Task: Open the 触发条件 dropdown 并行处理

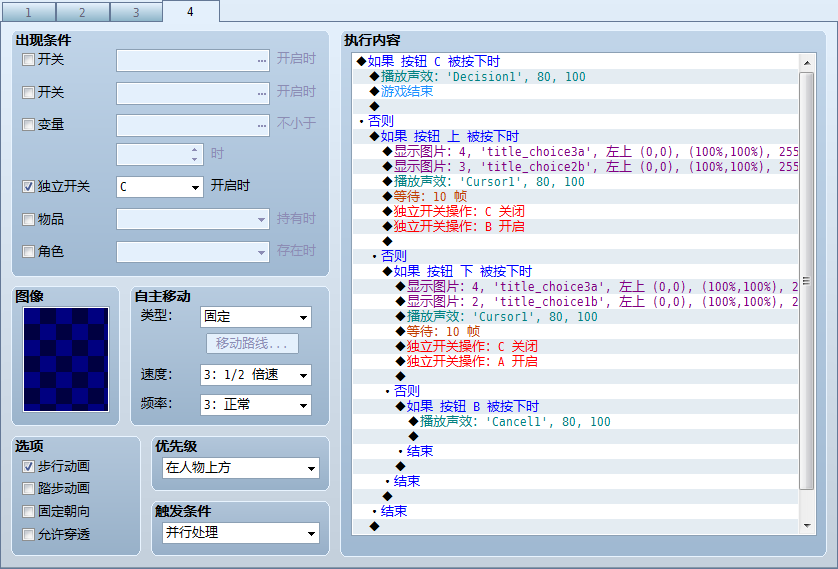Action: [x=241, y=533]
